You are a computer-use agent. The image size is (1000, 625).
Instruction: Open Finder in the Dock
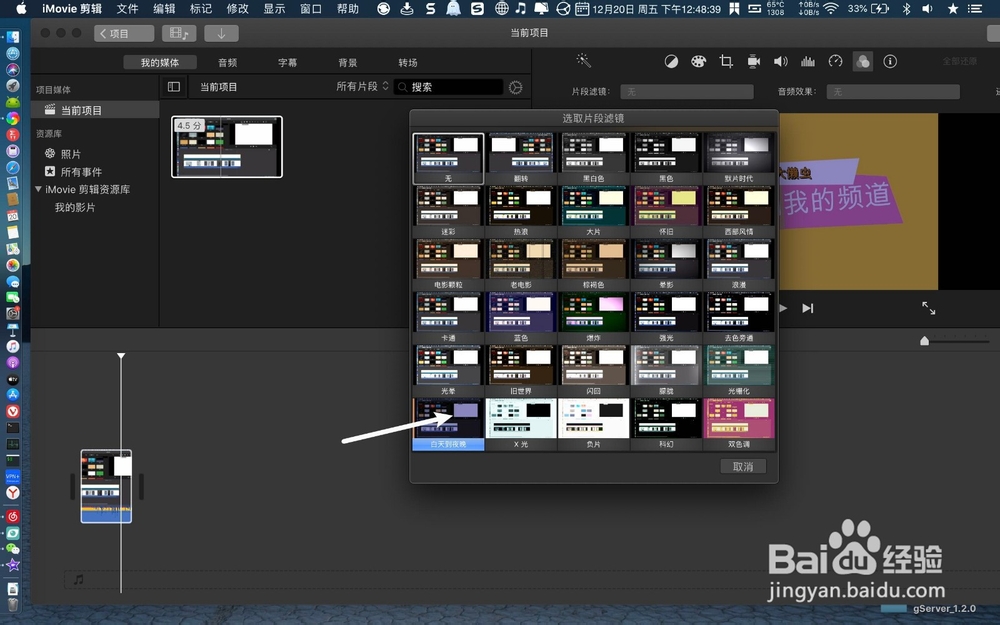pos(13,37)
